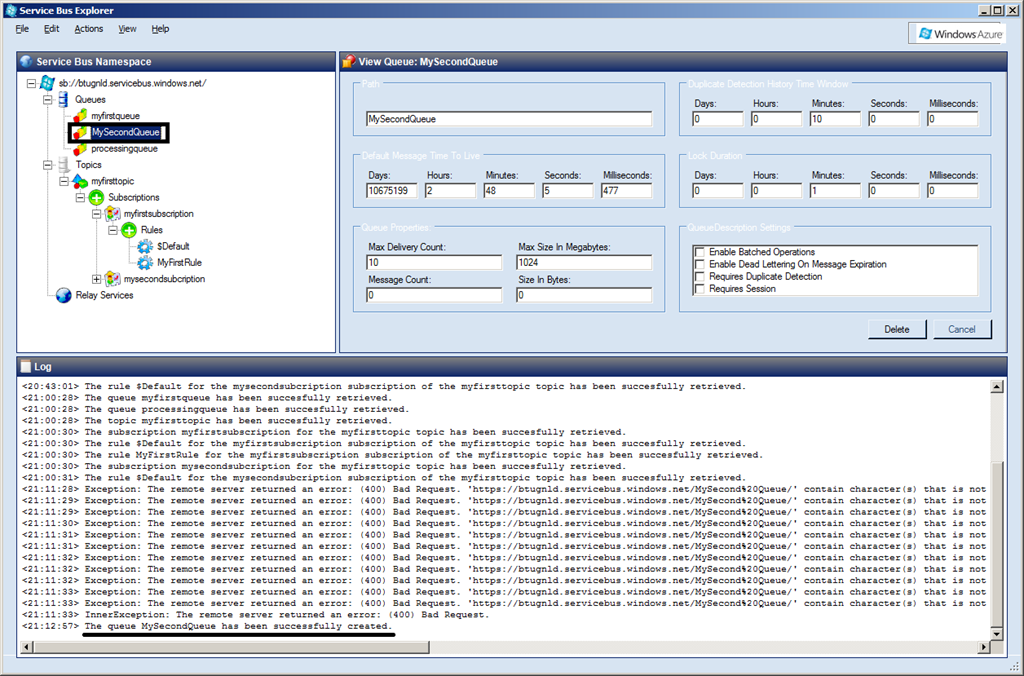
Task: Click the Service Bus Namespace panel globe icon
Action: pyautogui.click(x=26, y=61)
